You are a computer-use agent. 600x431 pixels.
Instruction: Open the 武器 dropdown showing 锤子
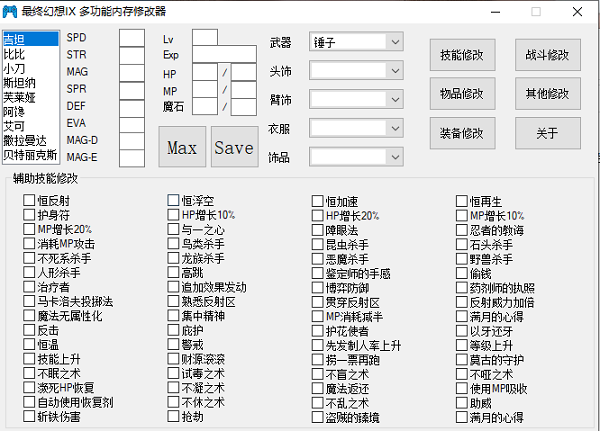point(356,42)
